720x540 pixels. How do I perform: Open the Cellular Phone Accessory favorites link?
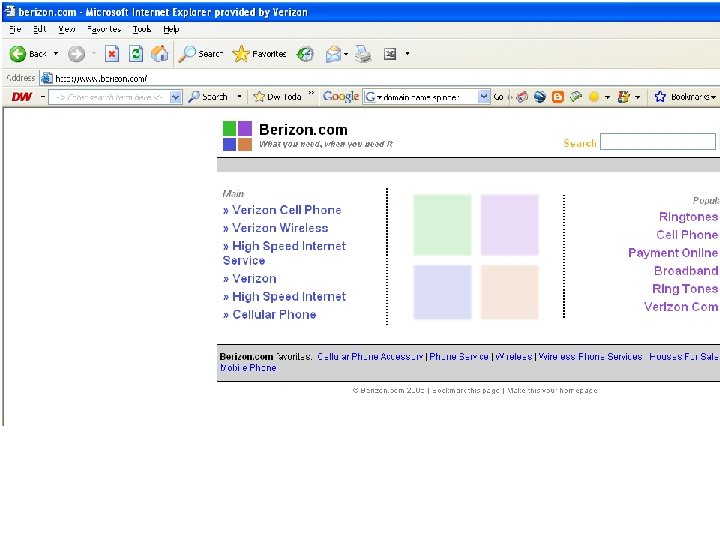coord(370,356)
